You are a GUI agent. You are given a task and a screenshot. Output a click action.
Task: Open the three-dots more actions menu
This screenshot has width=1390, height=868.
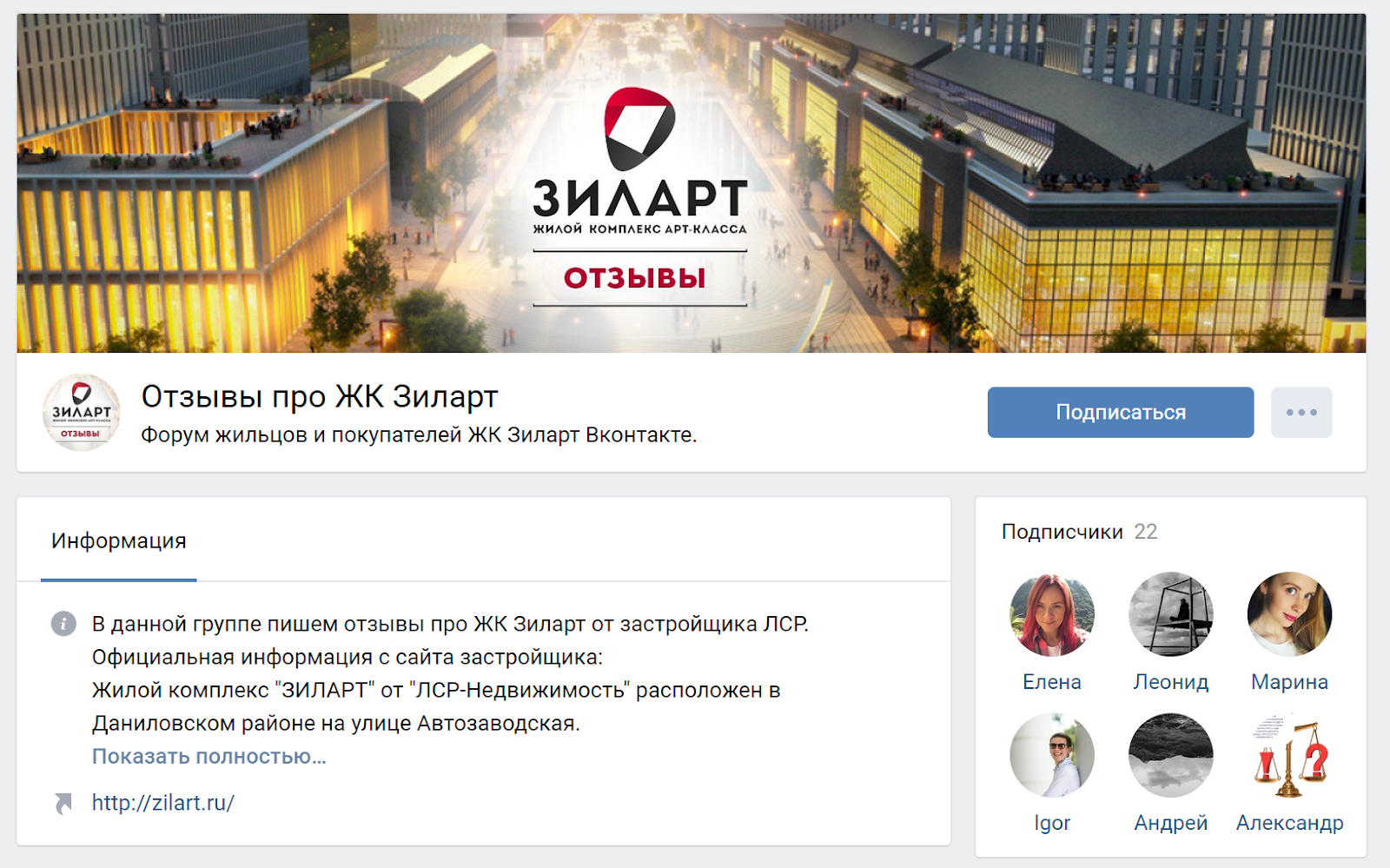click(1301, 412)
